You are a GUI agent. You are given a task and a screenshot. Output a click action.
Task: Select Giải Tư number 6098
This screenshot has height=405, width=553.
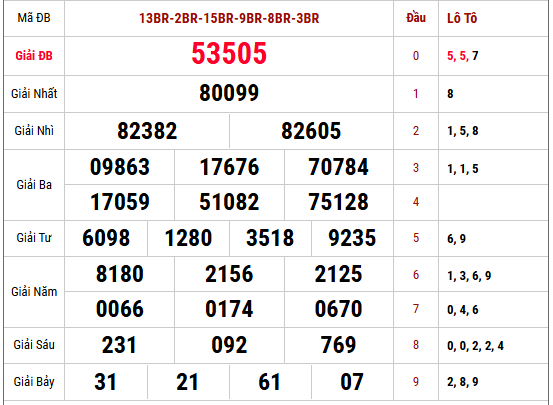click(x=106, y=238)
